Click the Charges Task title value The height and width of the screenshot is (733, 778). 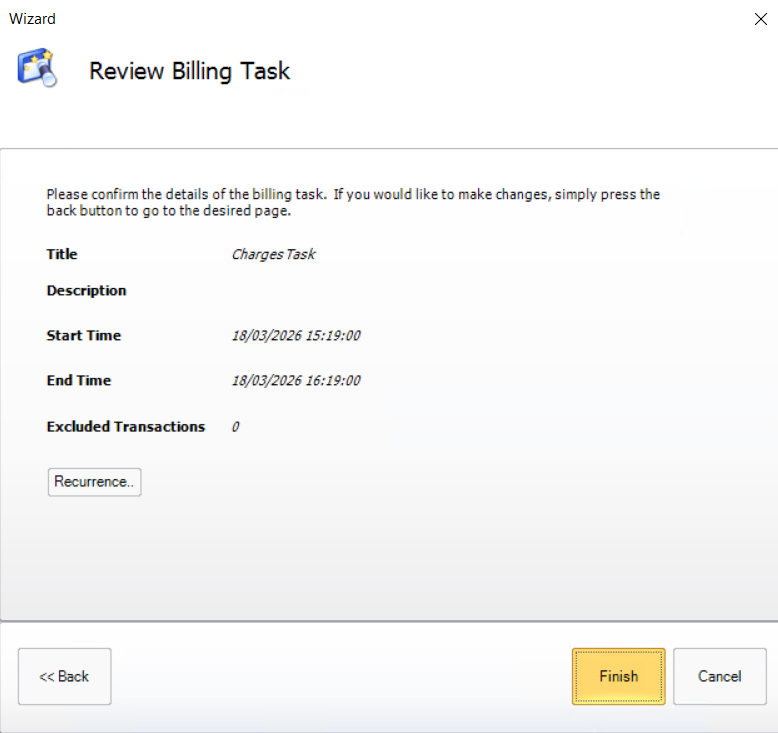click(x=273, y=254)
